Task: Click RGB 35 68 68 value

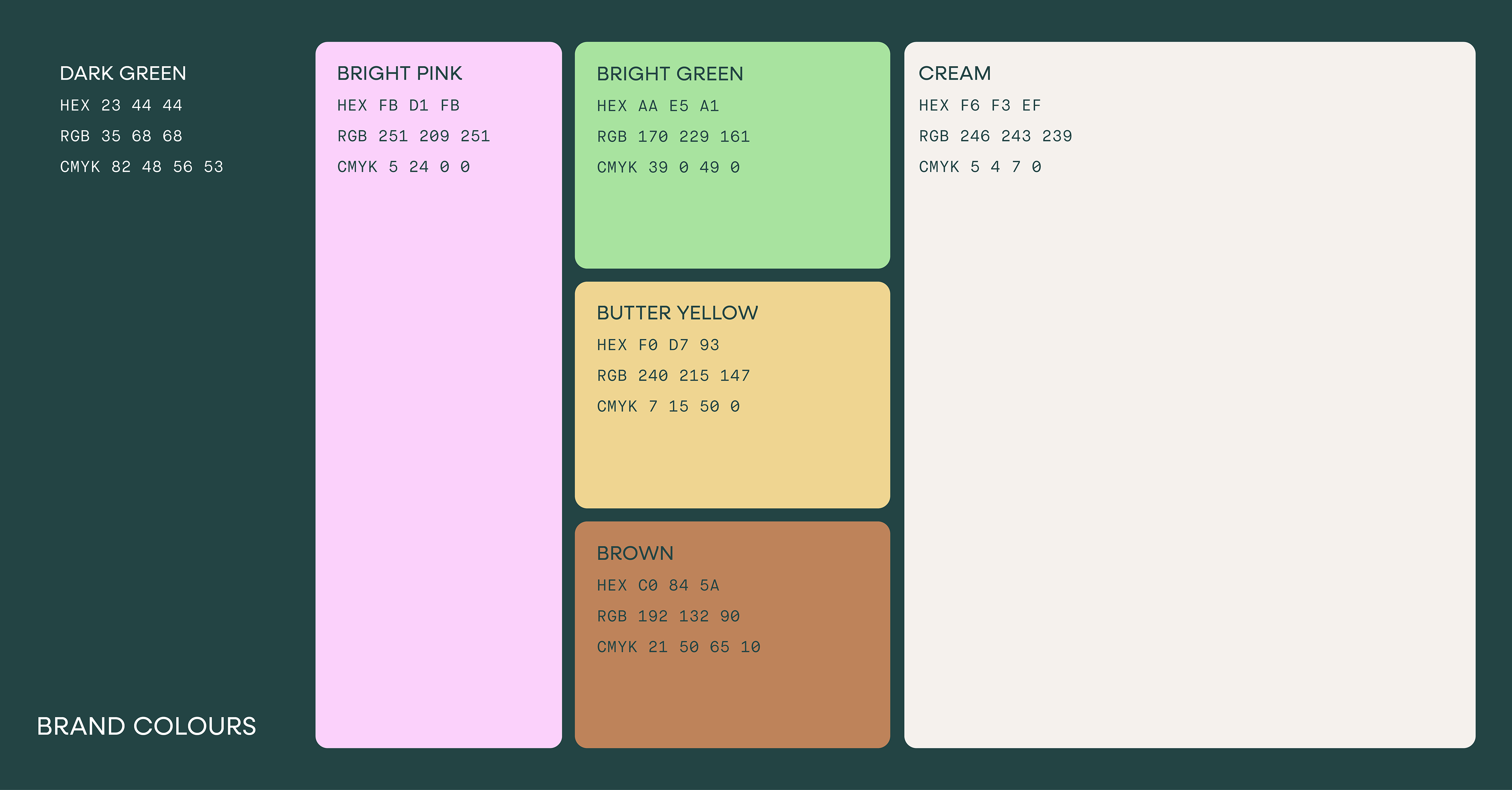Action: click(121, 136)
